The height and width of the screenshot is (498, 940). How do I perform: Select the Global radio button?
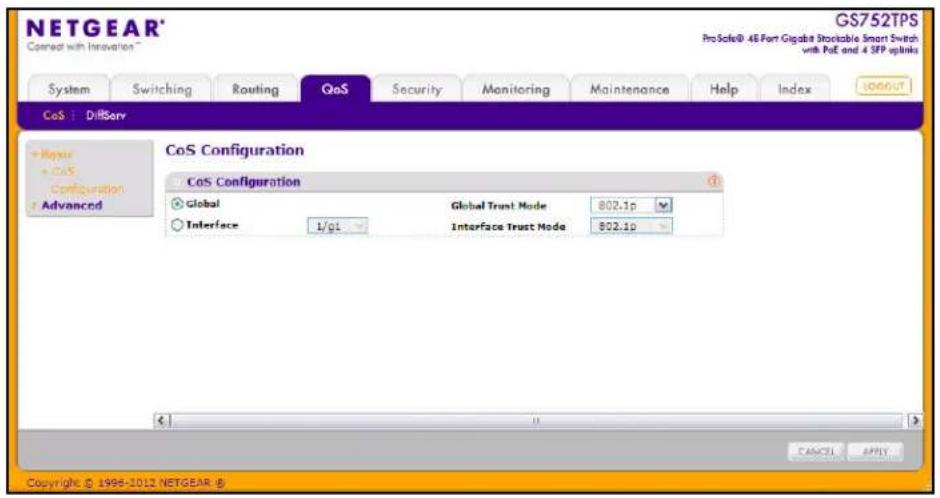coord(177,204)
